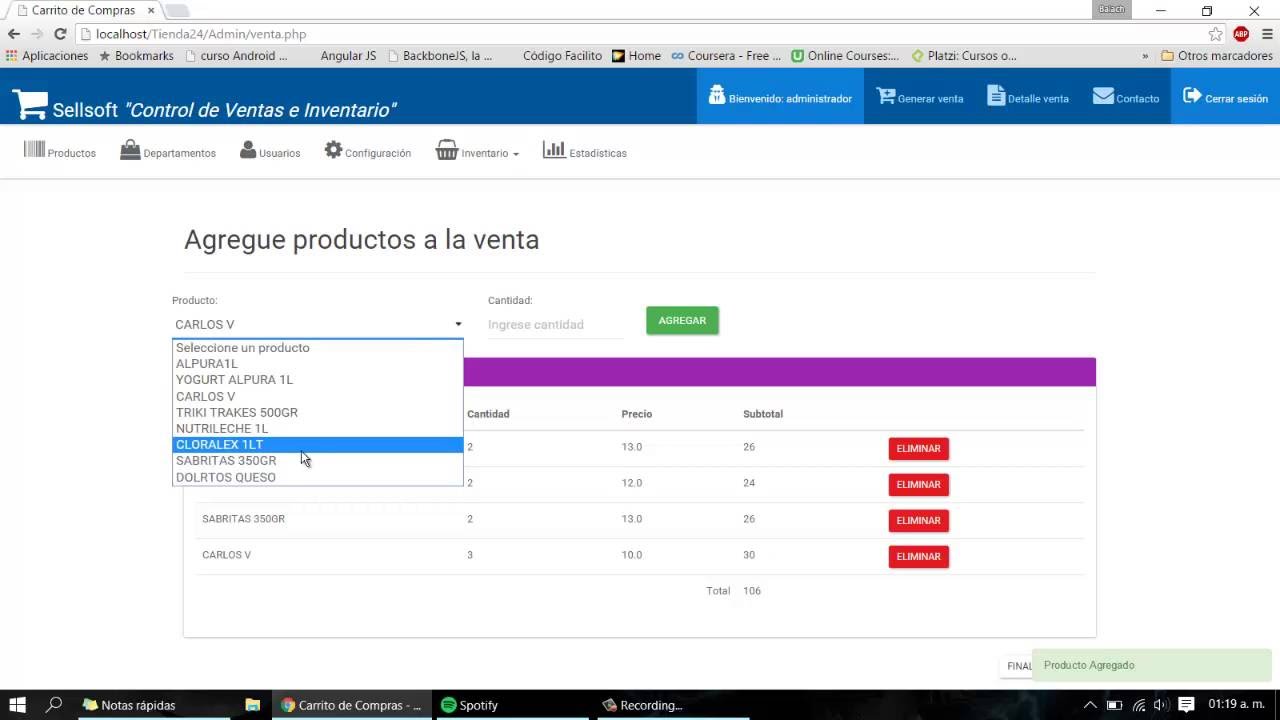Viewport: 1280px width, 720px height.
Task: Open the Windows Start menu
Action: pos(17,705)
